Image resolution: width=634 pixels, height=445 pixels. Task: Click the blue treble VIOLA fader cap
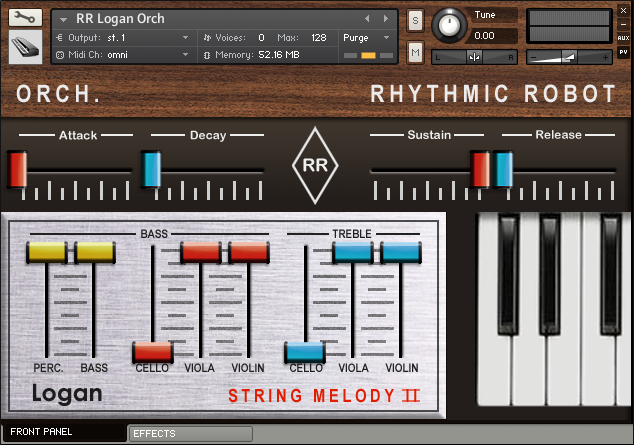(x=353, y=253)
